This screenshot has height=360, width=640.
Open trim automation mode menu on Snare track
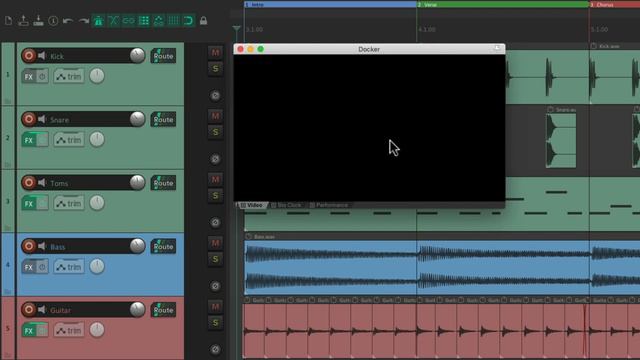pyautogui.click(x=69, y=140)
